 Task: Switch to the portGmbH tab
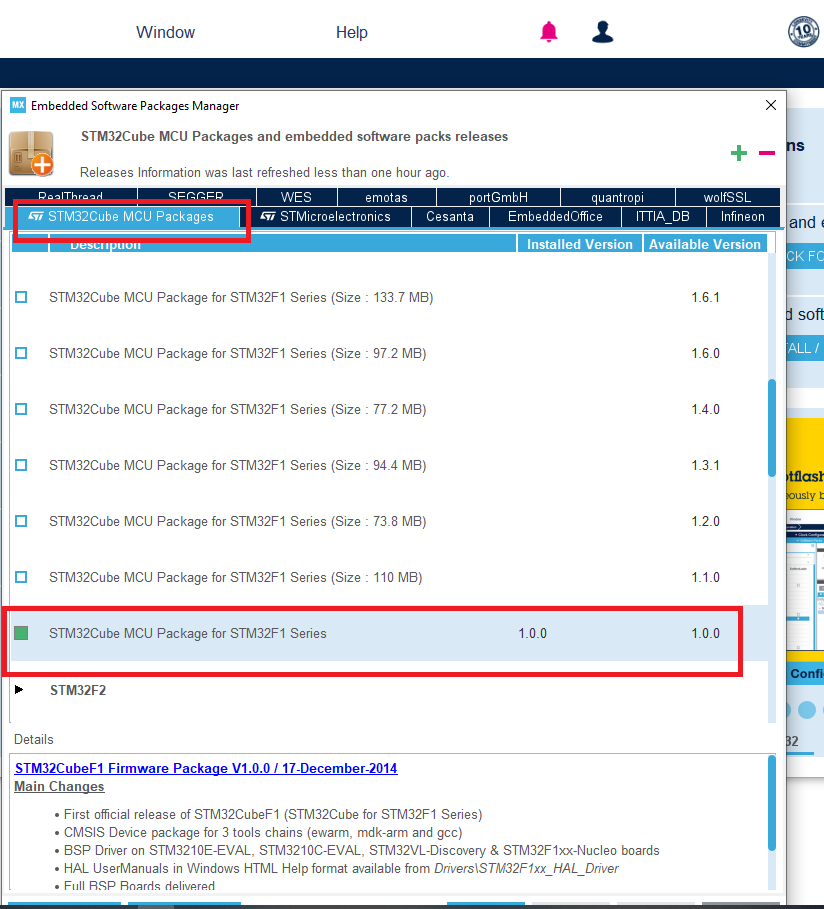pos(498,197)
